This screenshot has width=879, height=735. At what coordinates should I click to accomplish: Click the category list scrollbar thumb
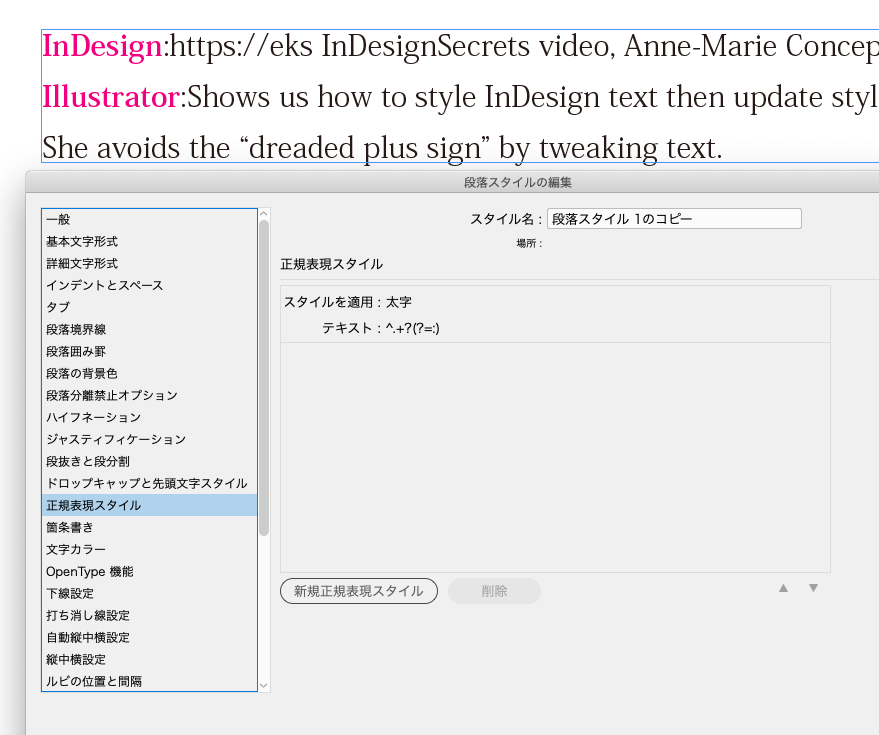pos(264,378)
